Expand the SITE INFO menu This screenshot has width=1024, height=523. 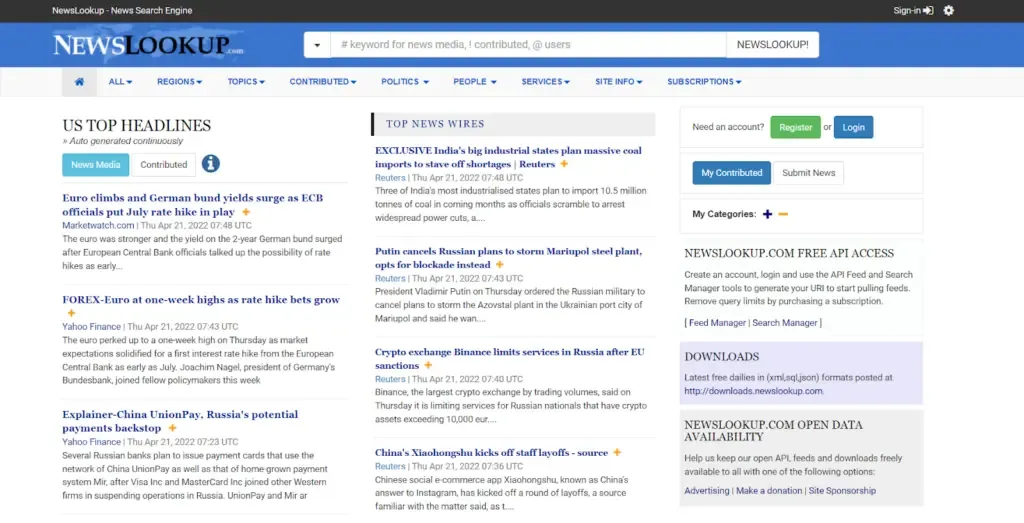coord(618,82)
